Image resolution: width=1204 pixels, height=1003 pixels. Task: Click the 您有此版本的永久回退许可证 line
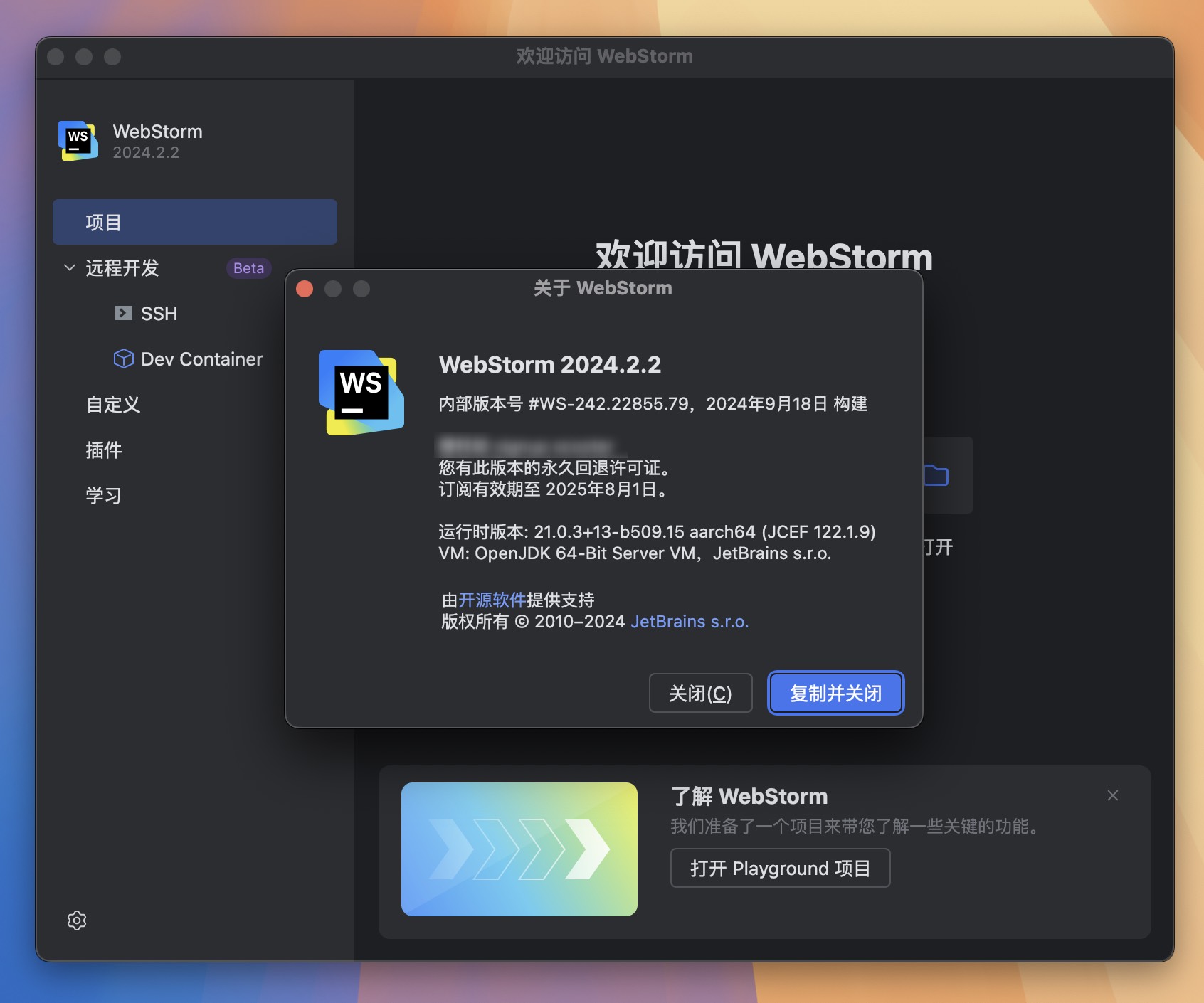pos(554,468)
